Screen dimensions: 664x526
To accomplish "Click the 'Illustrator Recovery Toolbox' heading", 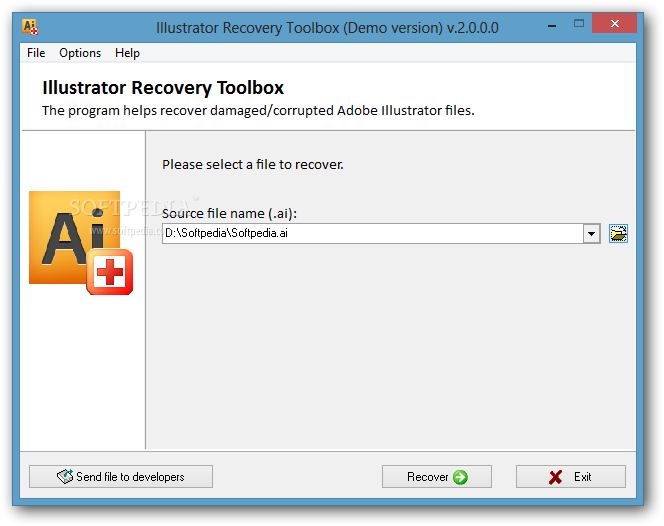I will point(163,88).
